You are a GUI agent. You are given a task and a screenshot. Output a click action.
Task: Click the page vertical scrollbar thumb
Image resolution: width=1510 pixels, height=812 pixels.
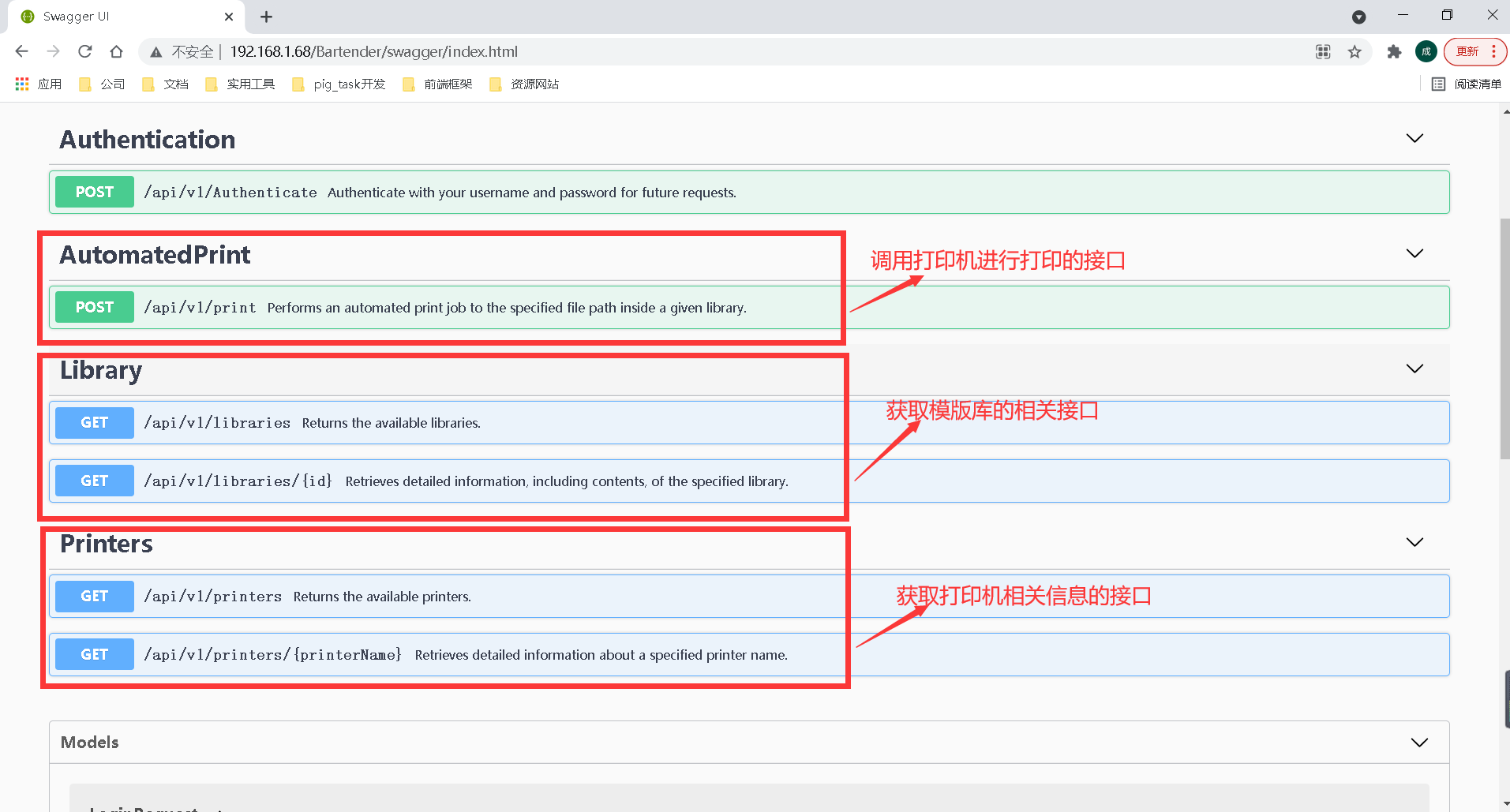1504,338
